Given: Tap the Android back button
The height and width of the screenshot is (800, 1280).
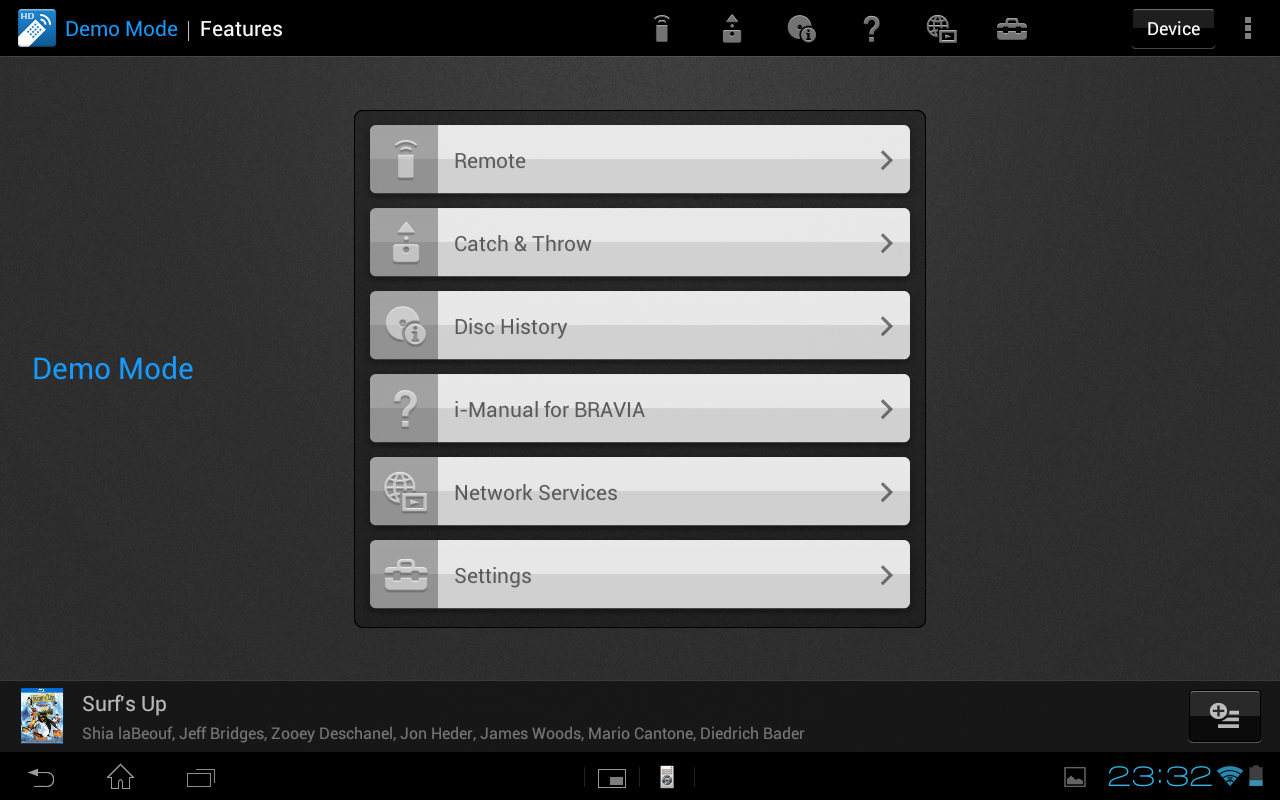Looking at the screenshot, I should [x=41, y=777].
